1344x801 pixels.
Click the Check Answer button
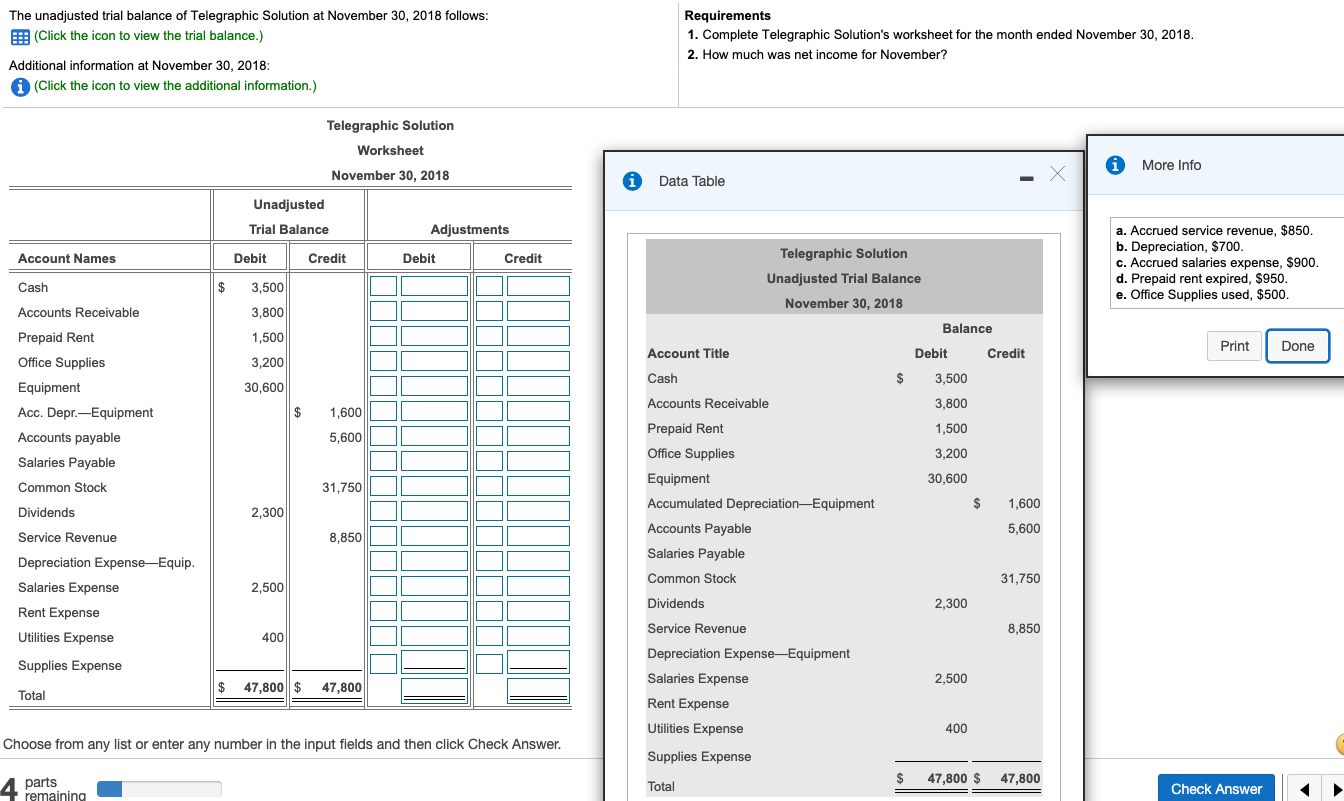point(1216,789)
